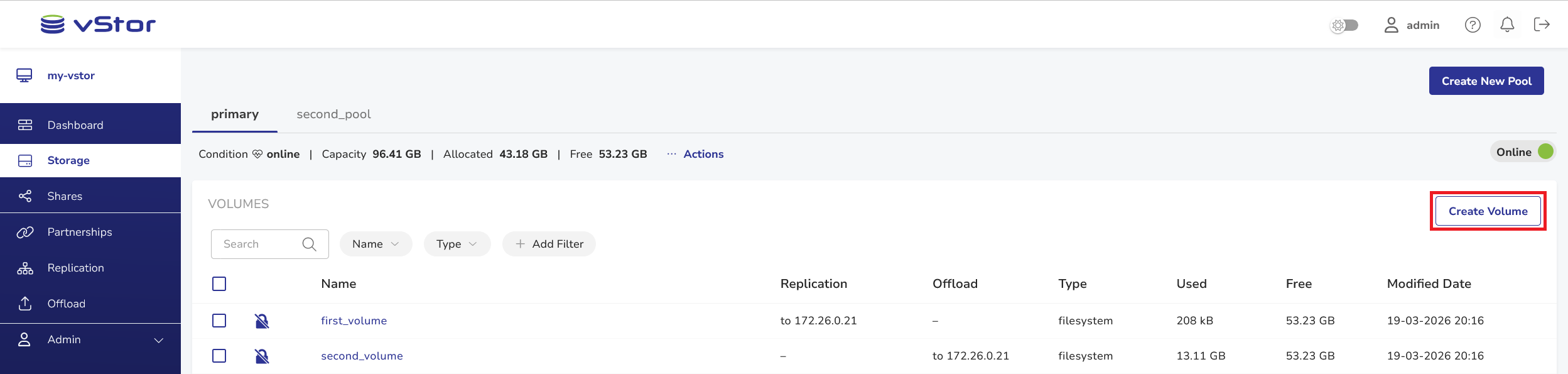Tick the second_volume row checkbox
The image size is (1568, 374).
click(219, 356)
